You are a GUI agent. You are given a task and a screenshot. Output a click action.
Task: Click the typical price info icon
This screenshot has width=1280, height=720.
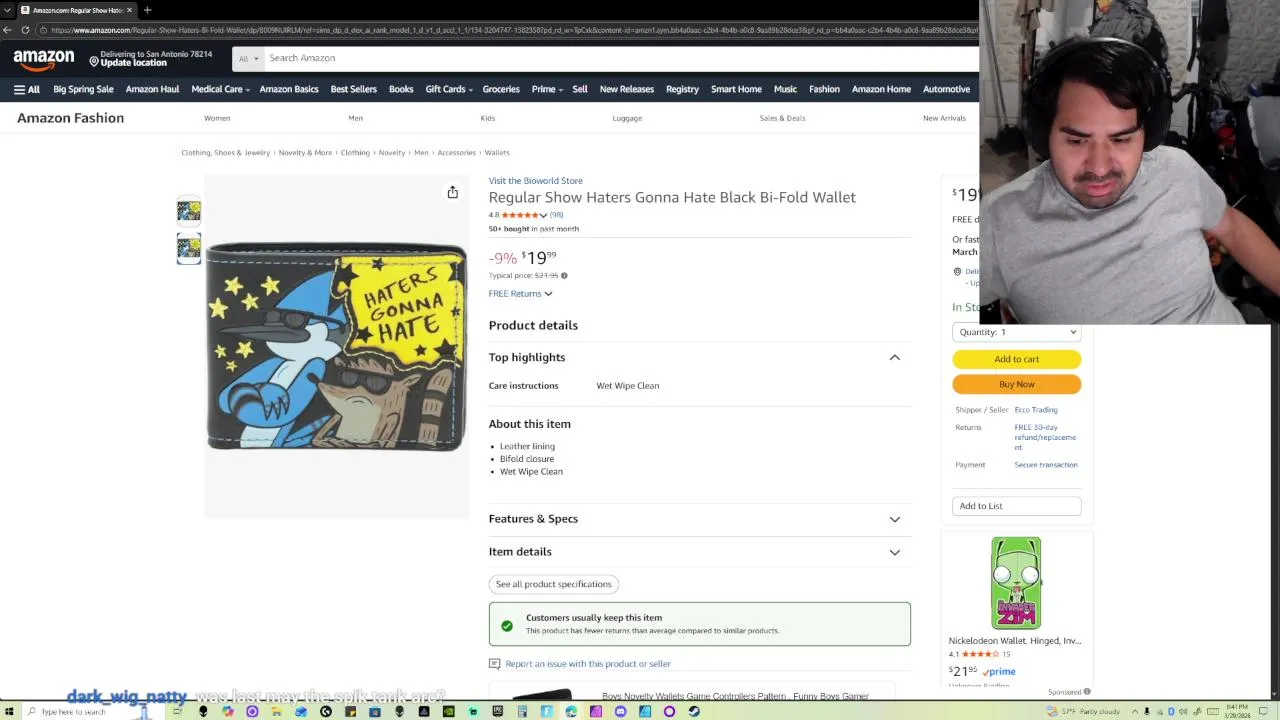click(x=564, y=276)
